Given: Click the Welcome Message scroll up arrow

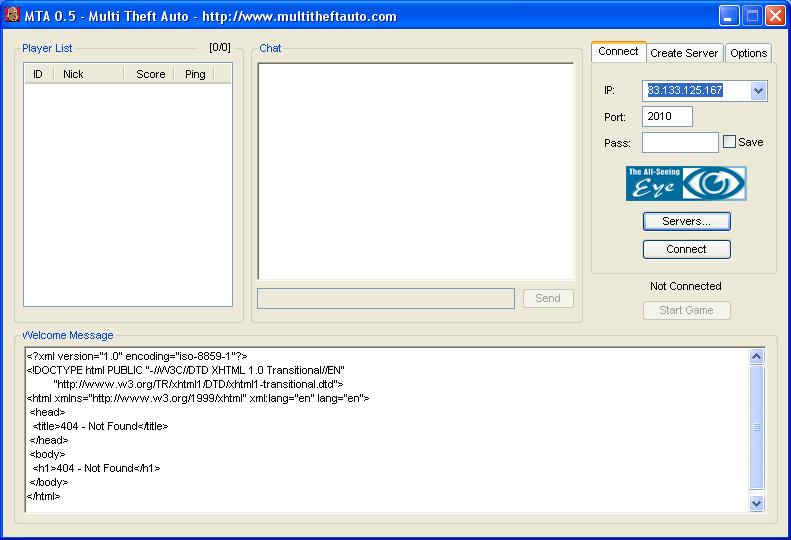Looking at the screenshot, I should (x=756, y=357).
